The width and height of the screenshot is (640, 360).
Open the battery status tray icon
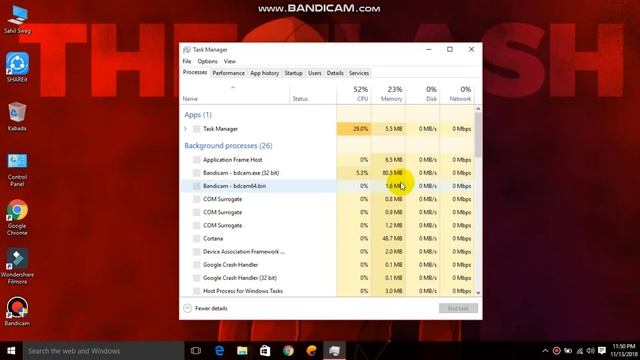568,351
